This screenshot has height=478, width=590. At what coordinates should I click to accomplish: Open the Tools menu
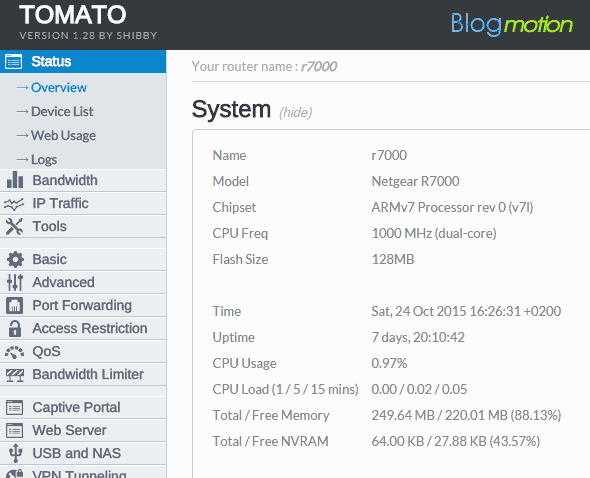[x=83, y=226]
